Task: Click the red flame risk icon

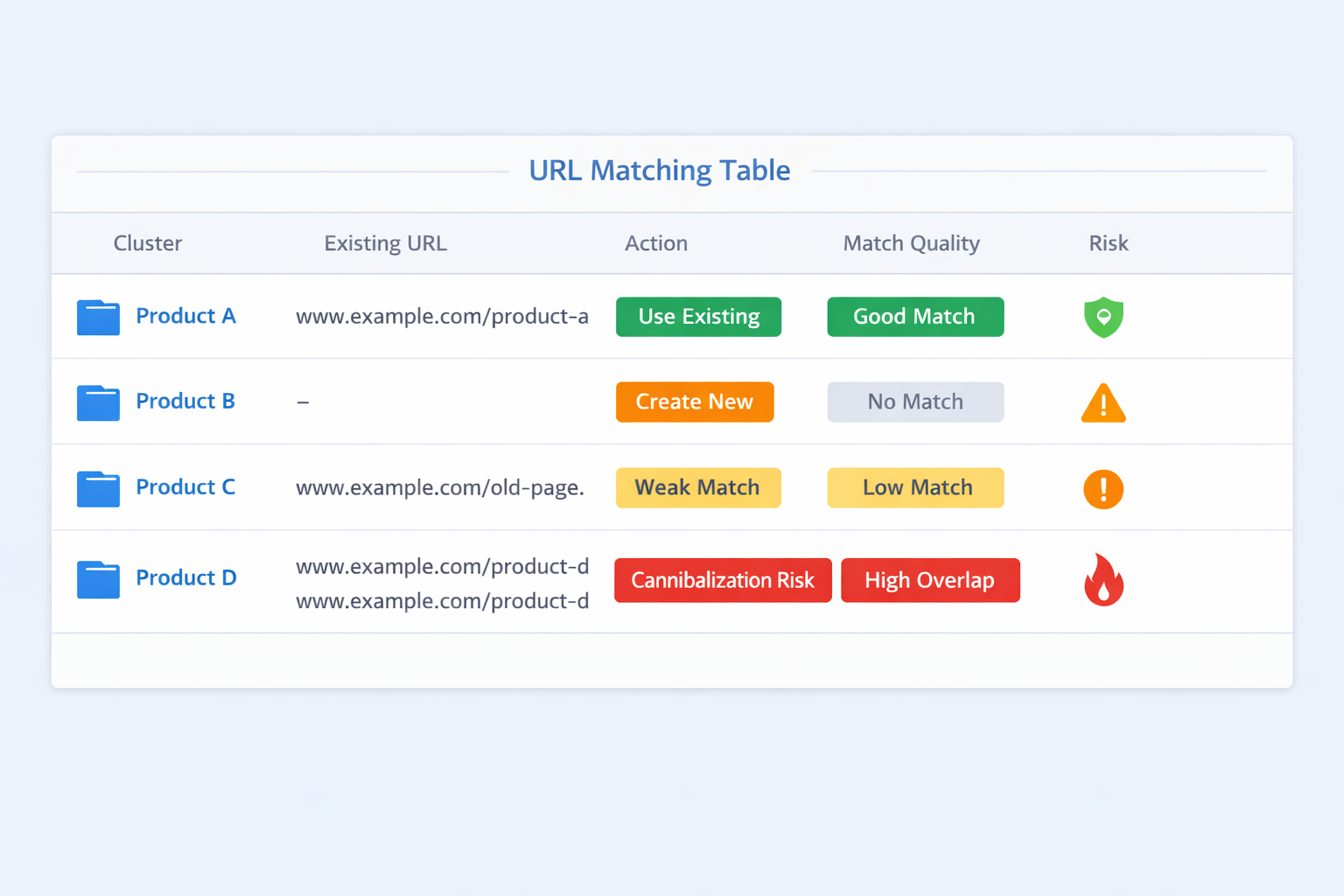Action: (1103, 580)
